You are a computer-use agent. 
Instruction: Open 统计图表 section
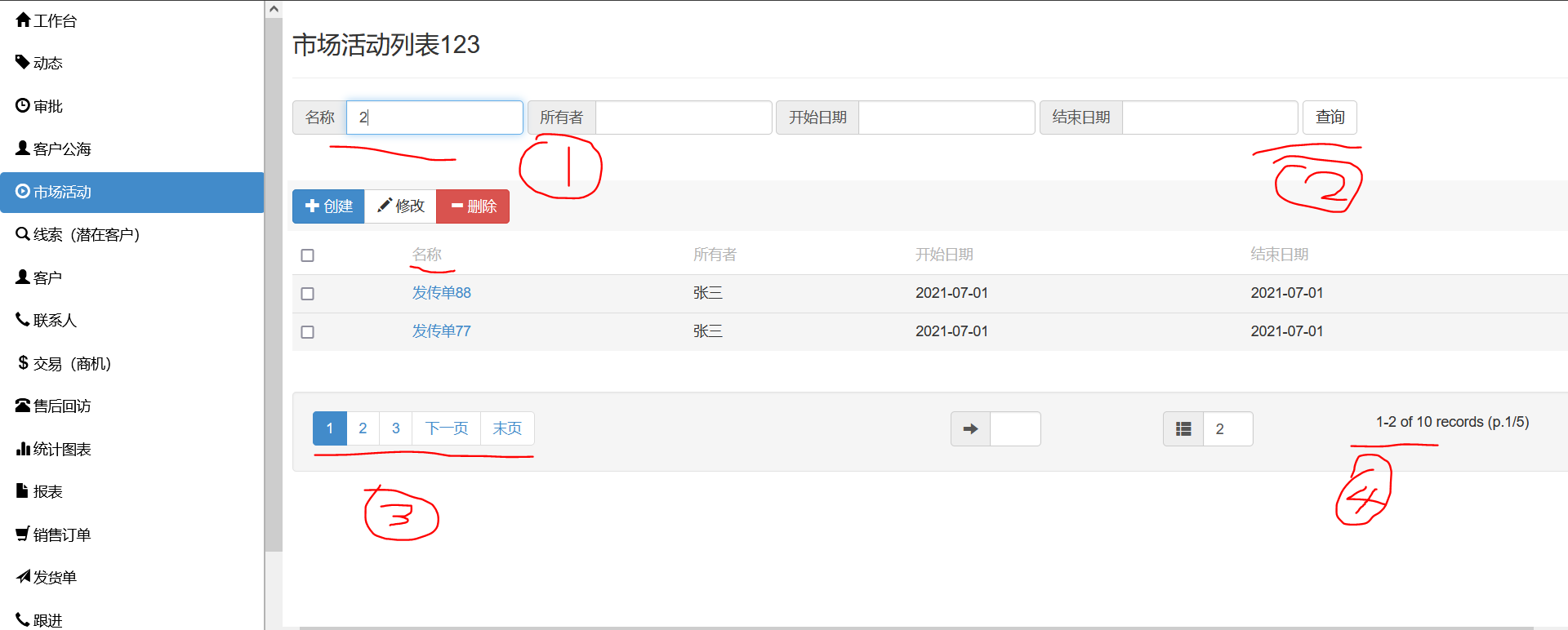point(132,449)
